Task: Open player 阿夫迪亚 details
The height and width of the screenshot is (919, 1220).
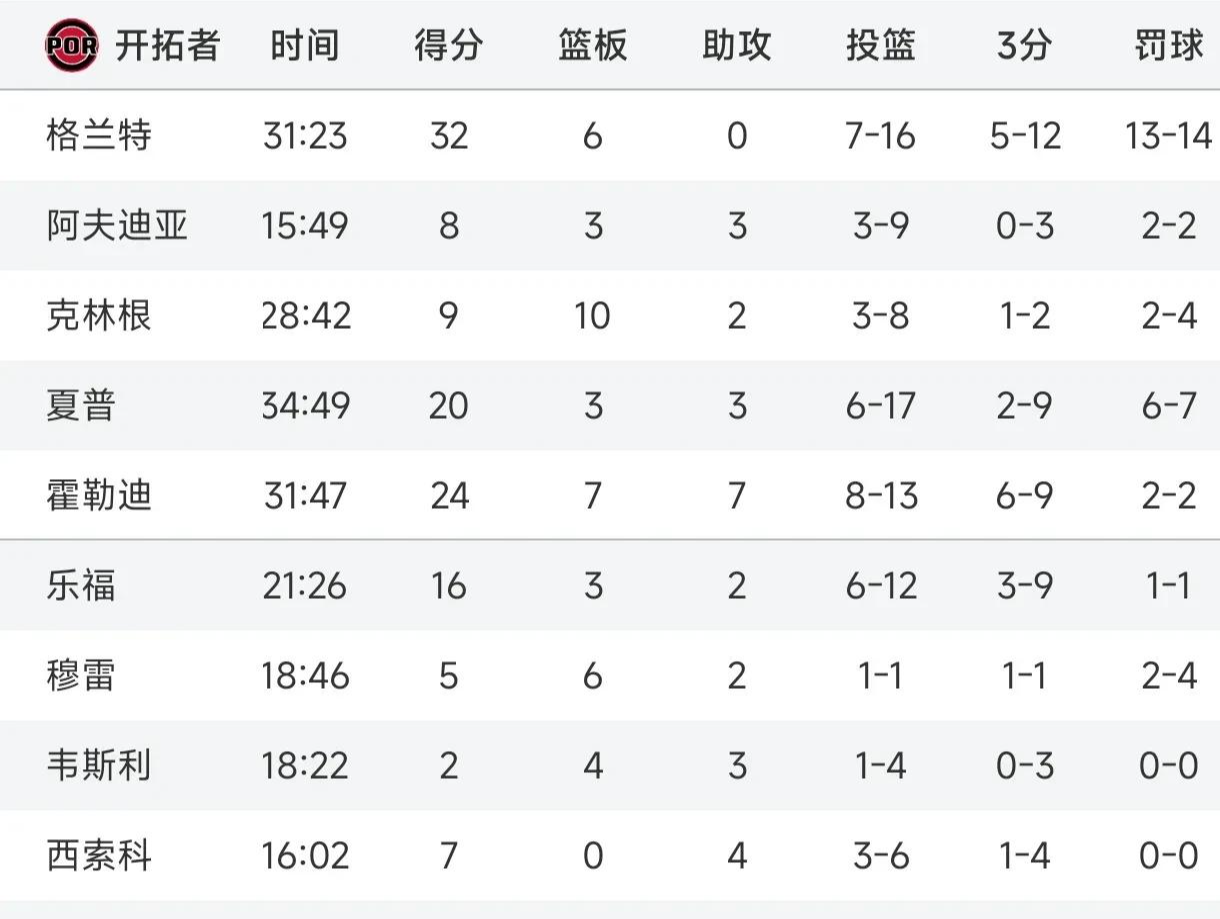Action: pyautogui.click(x=117, y=225)
